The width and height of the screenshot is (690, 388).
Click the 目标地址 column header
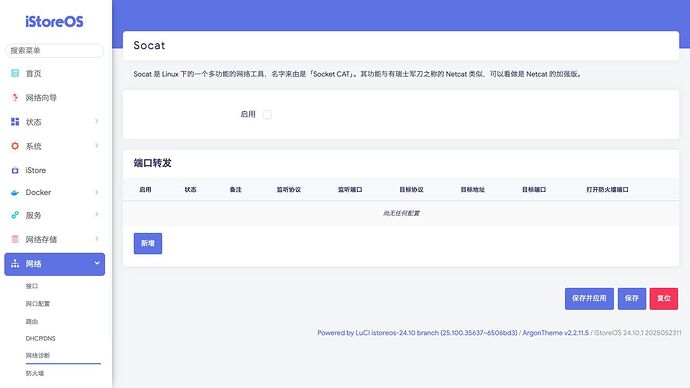(x=473, y=190)
